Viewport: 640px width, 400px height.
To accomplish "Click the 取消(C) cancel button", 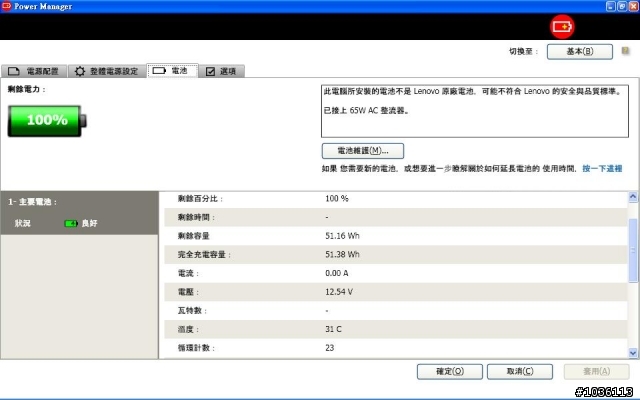I will click(520, 371).
